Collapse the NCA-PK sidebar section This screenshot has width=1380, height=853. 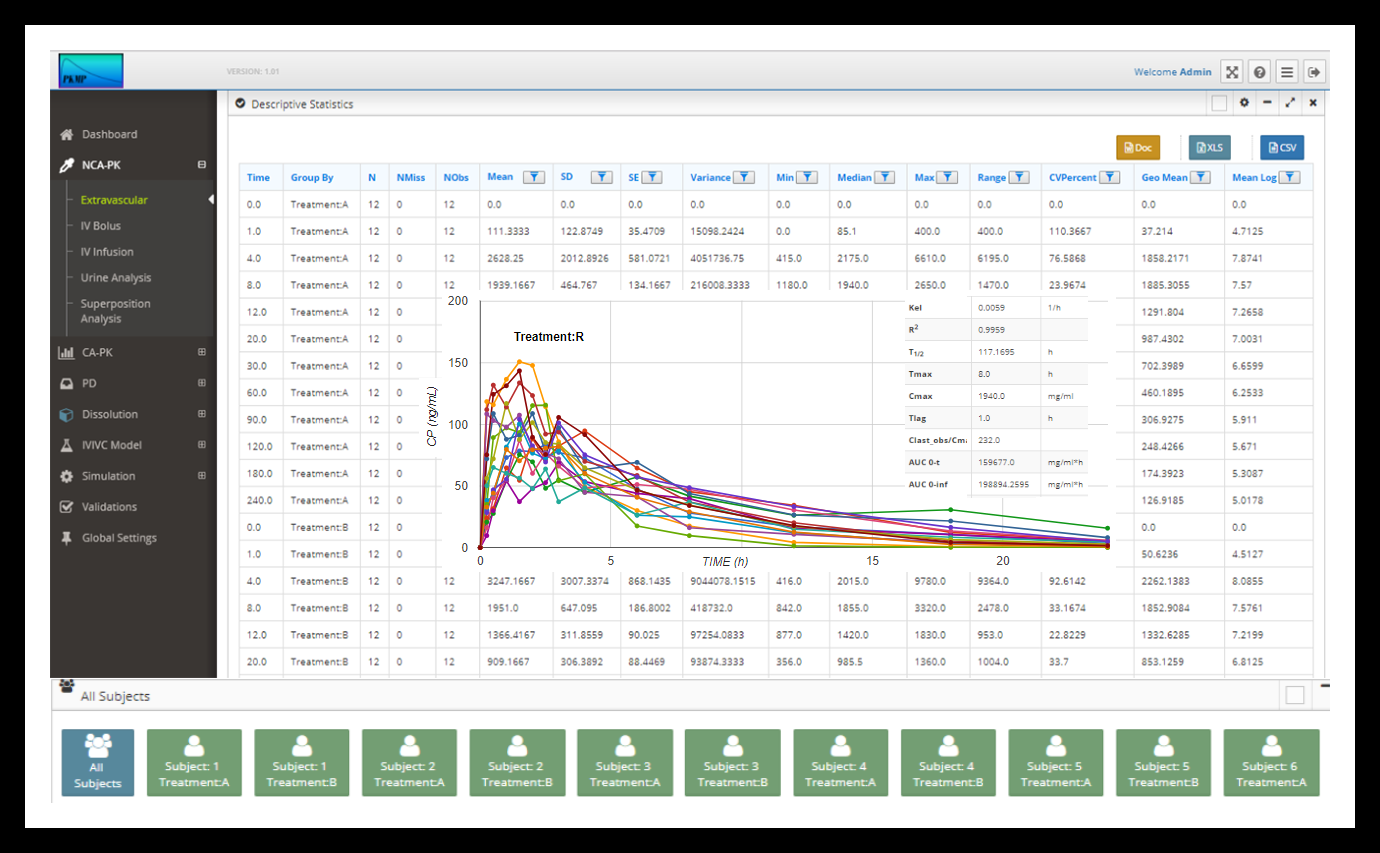tap(202, 165)
